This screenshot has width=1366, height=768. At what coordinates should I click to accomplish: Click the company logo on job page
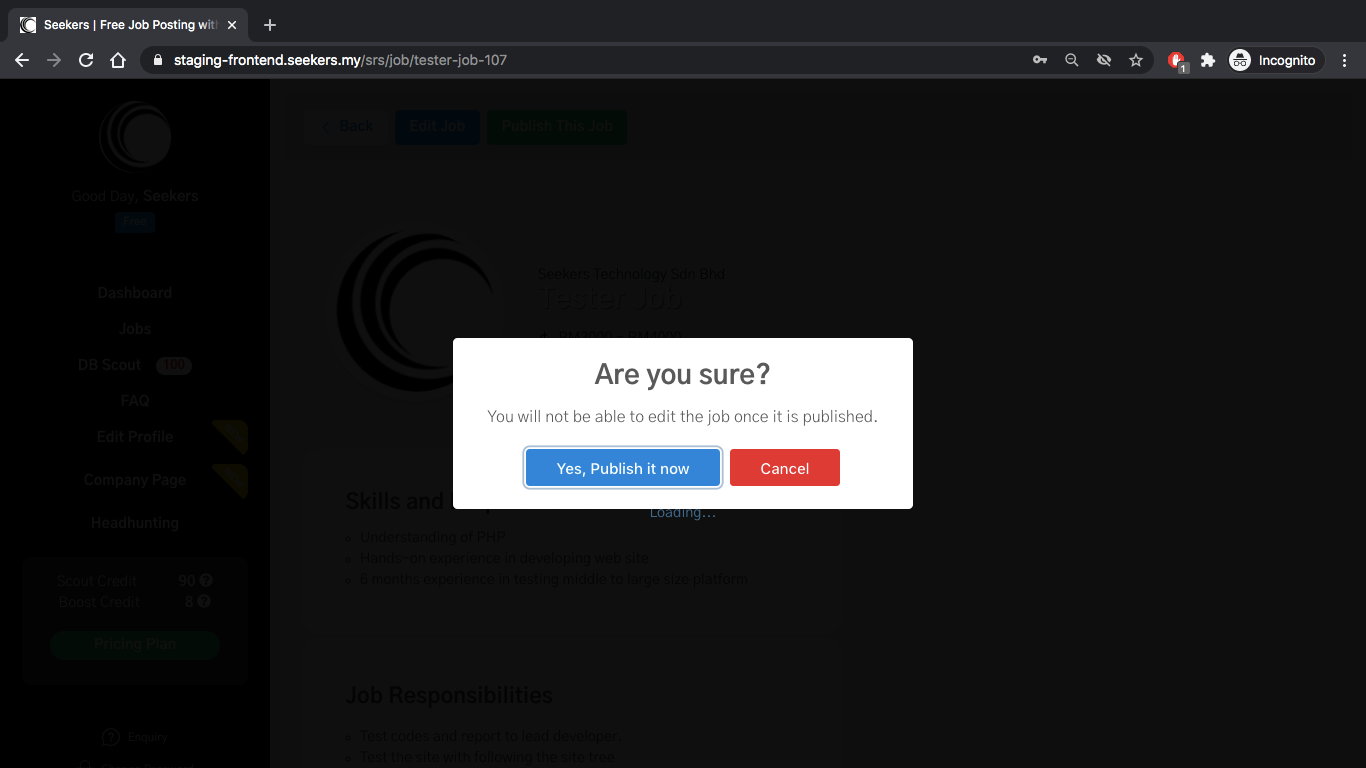click(415, 311)
